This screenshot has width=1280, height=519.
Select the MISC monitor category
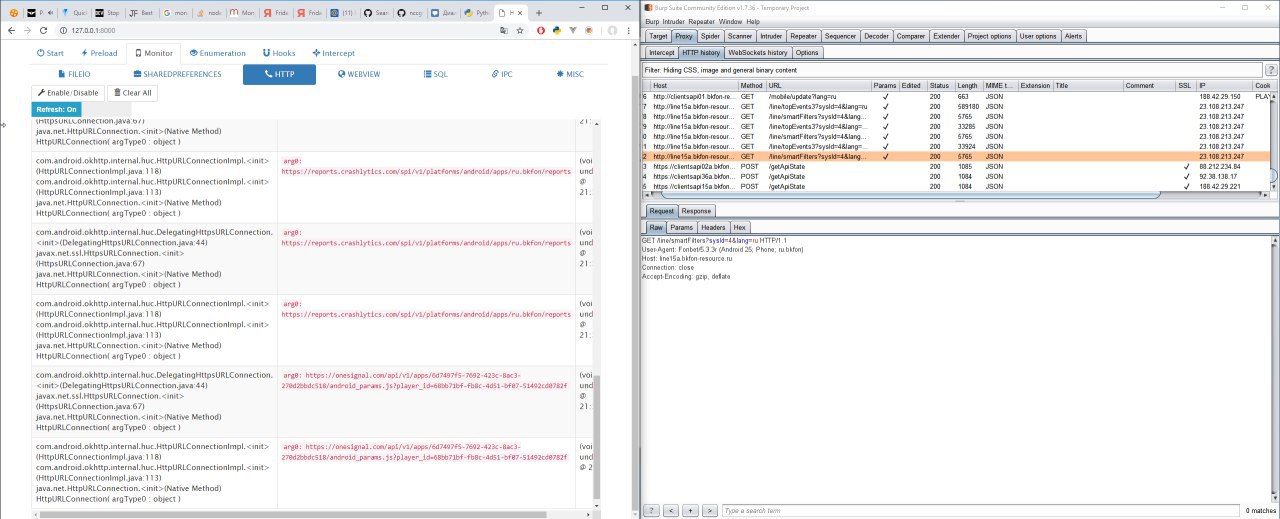568,74
